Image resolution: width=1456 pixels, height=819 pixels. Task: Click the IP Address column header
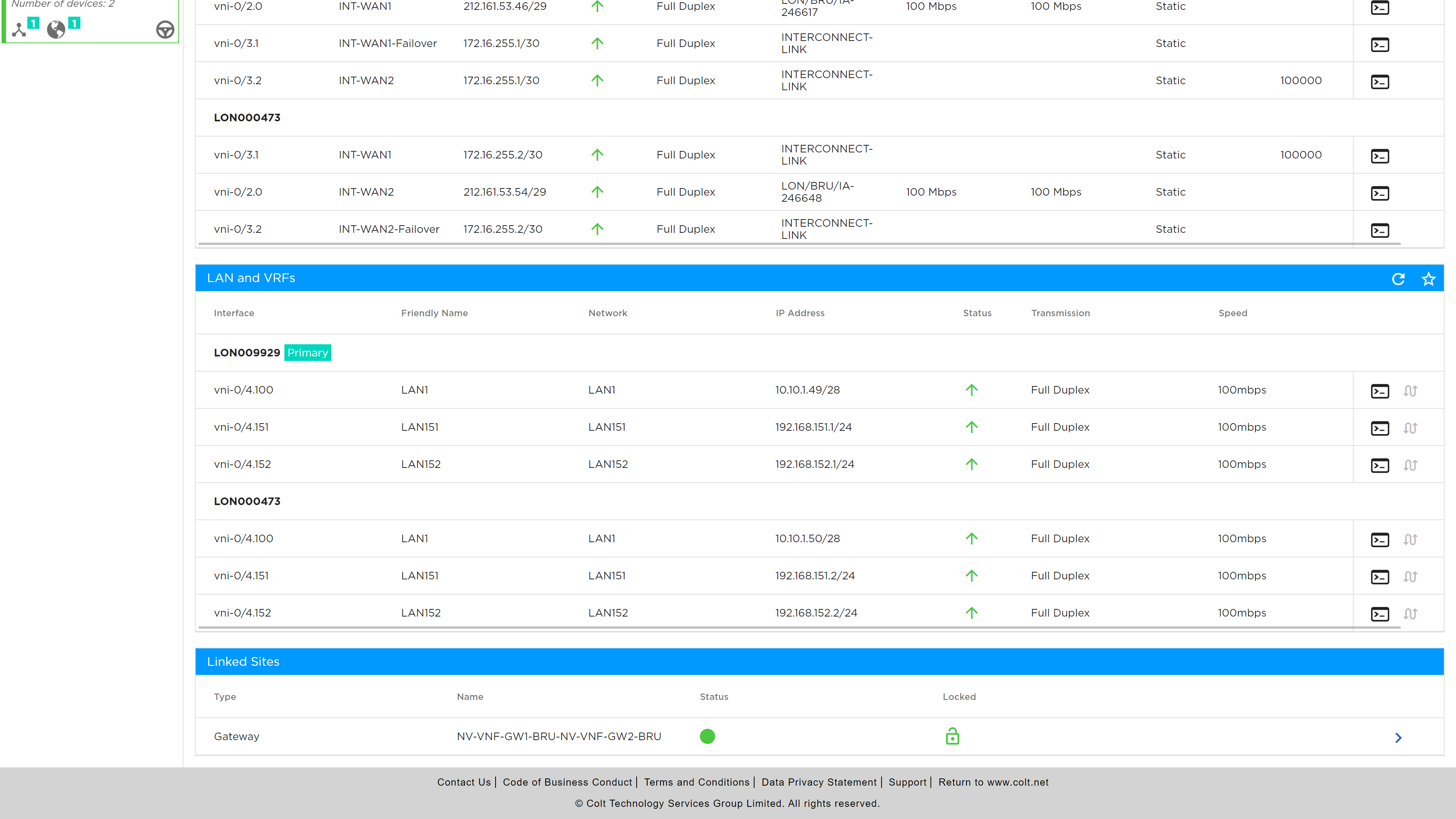(x=800, y=313)
